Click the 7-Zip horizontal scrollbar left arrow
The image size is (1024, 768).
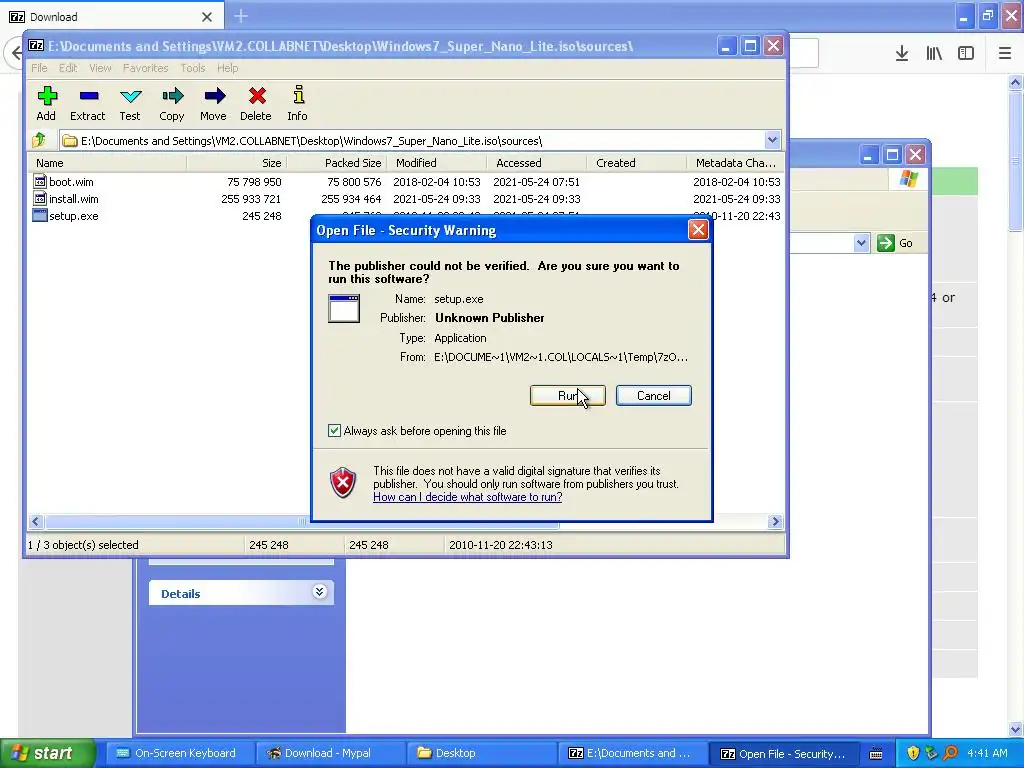(x=36, y=521)
